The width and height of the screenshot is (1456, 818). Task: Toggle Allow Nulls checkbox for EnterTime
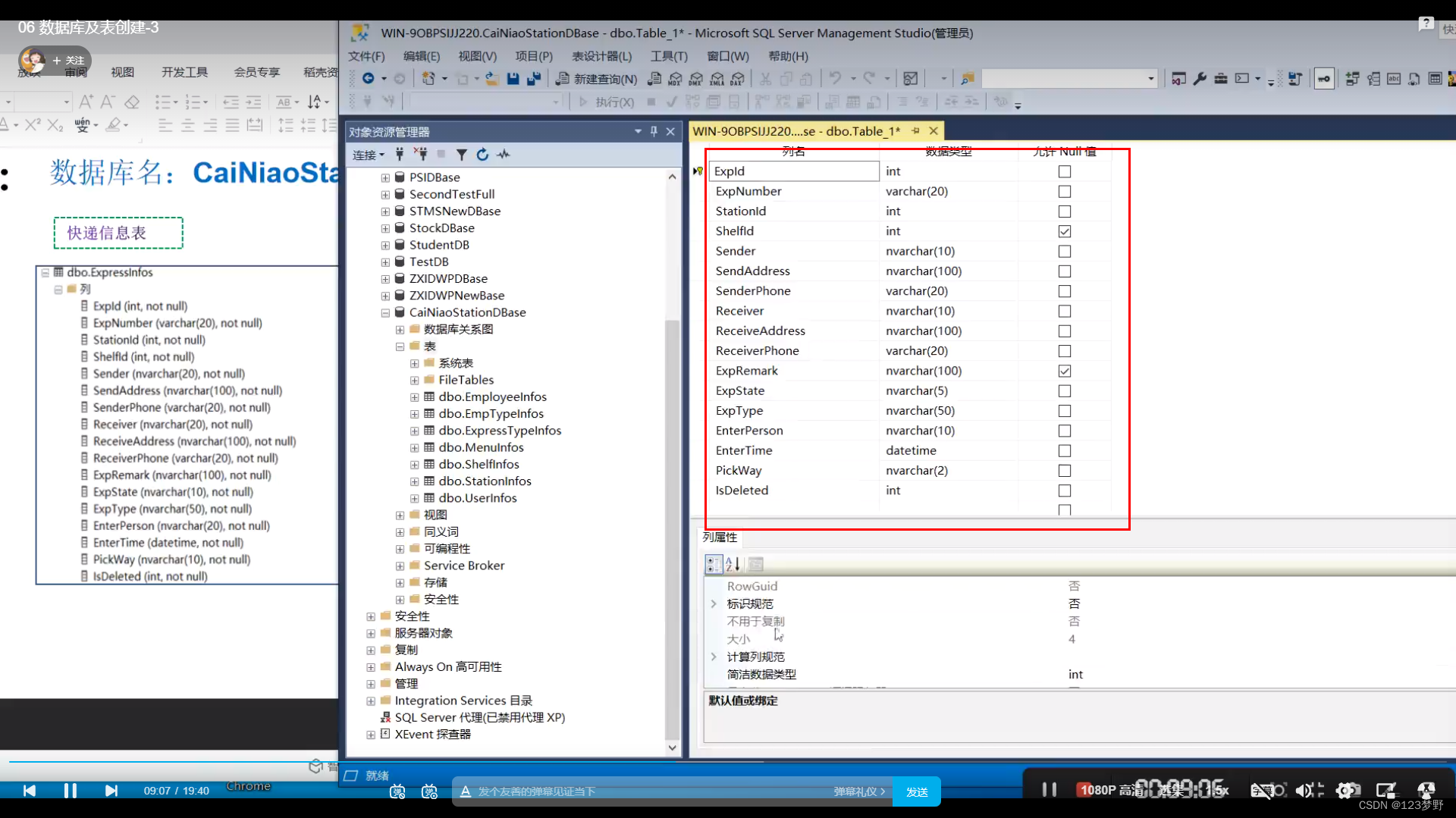[1065, 451]
